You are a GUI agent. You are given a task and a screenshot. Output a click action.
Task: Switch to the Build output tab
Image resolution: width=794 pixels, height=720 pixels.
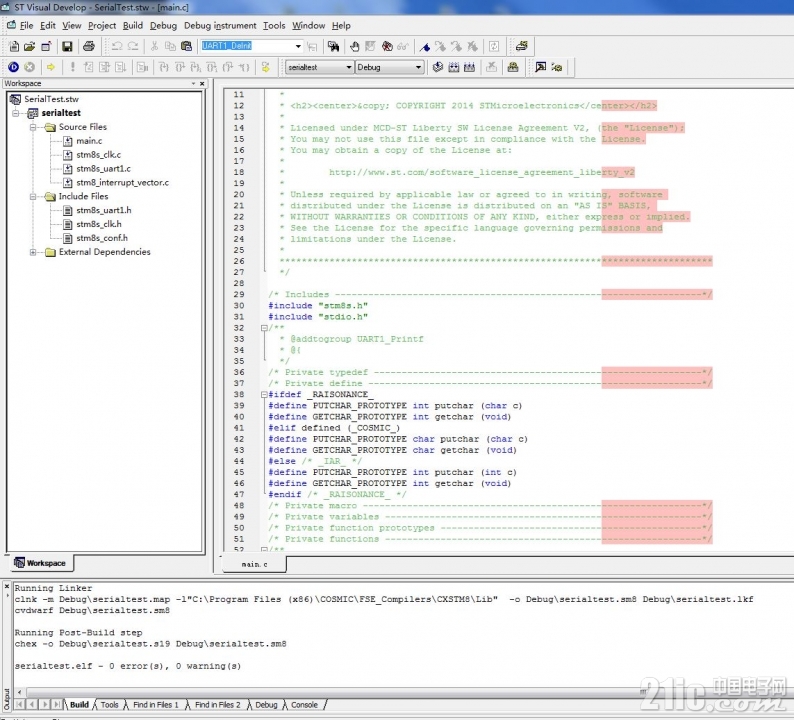point(79,705)
